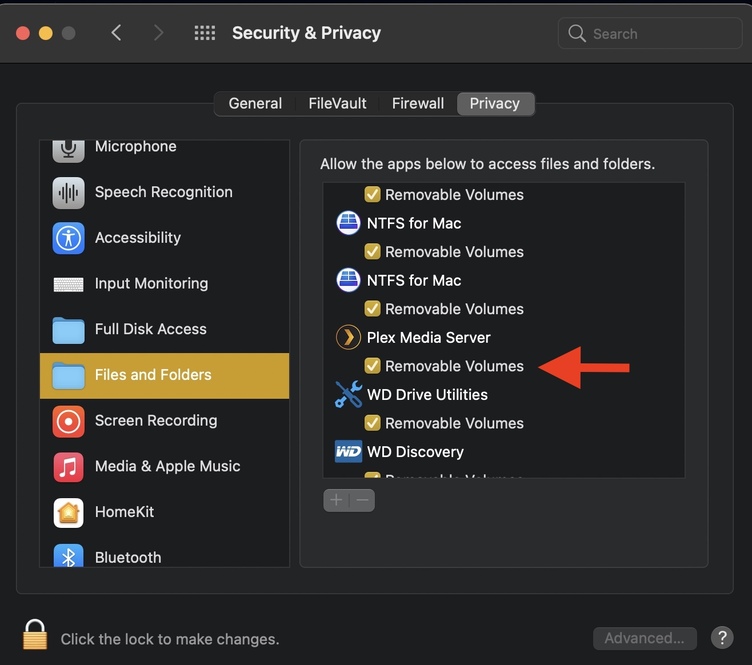Viewport: 752px width, 665px height.
Task: Toggle Removable Volumes under lower NTFS for Mac
Action: (373, 308)
